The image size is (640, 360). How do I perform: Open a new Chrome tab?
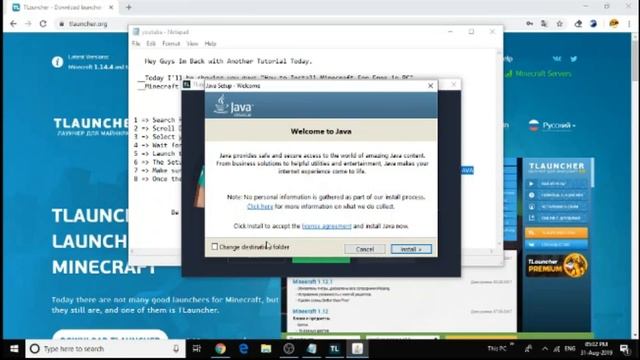[x=129, y=7]
